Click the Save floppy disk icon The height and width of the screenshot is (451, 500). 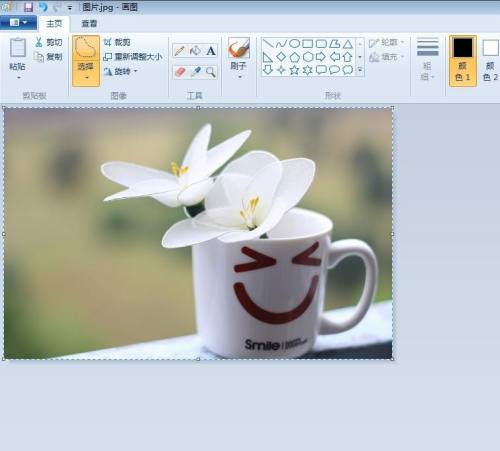28,7
